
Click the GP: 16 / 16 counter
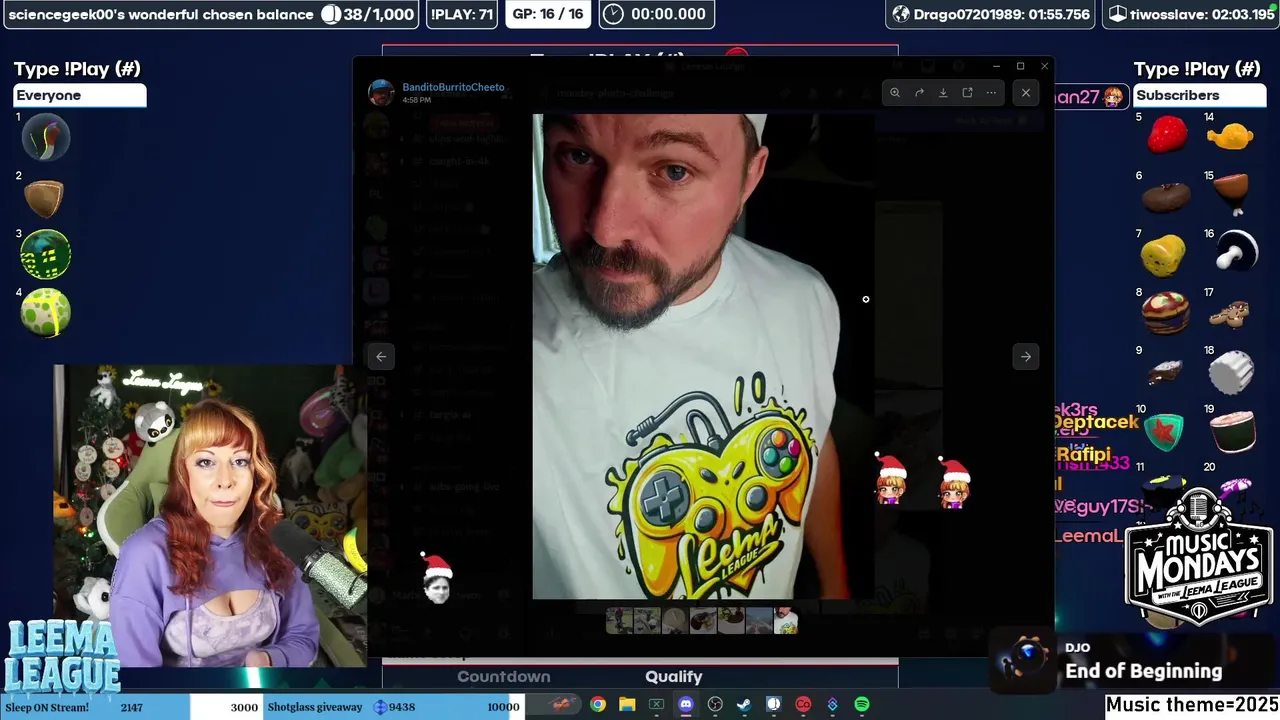pyautogui.click(x=547, y=14)
